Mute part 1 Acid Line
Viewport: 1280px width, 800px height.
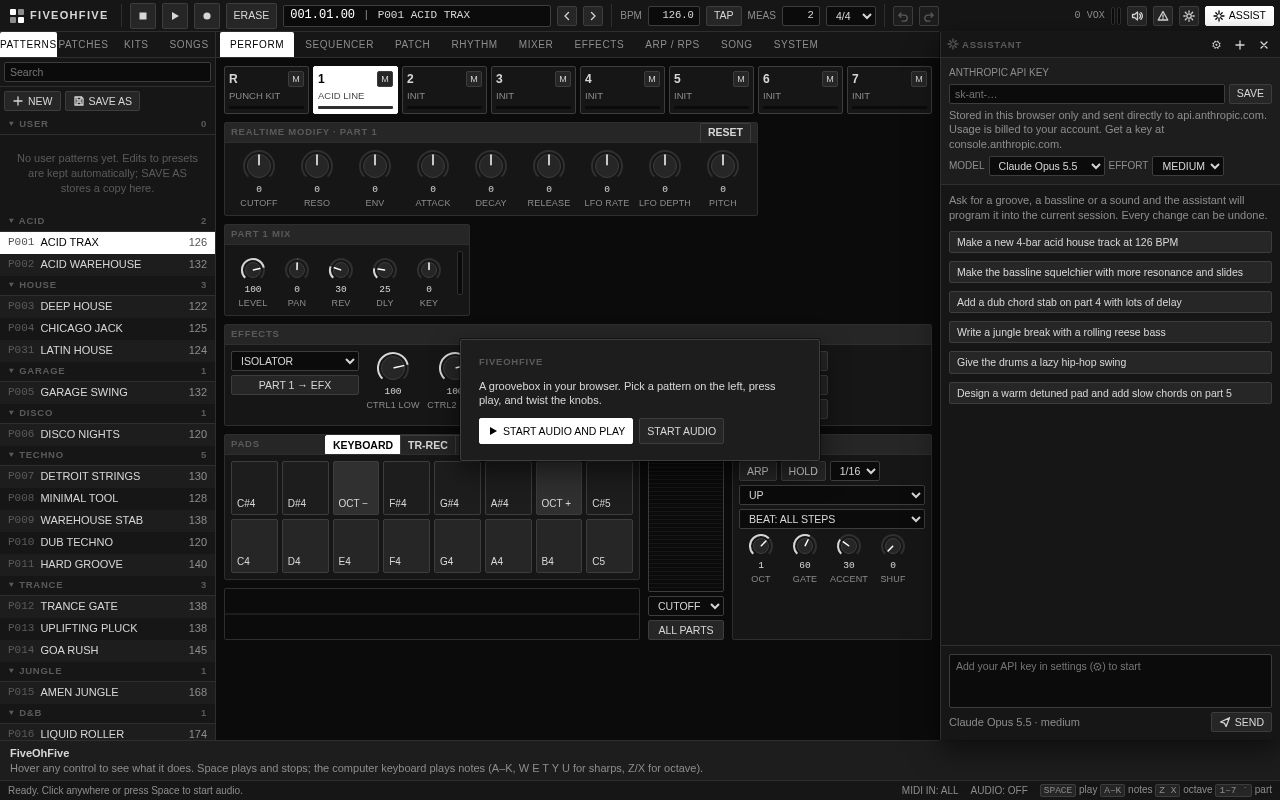[x=385, y=79]
